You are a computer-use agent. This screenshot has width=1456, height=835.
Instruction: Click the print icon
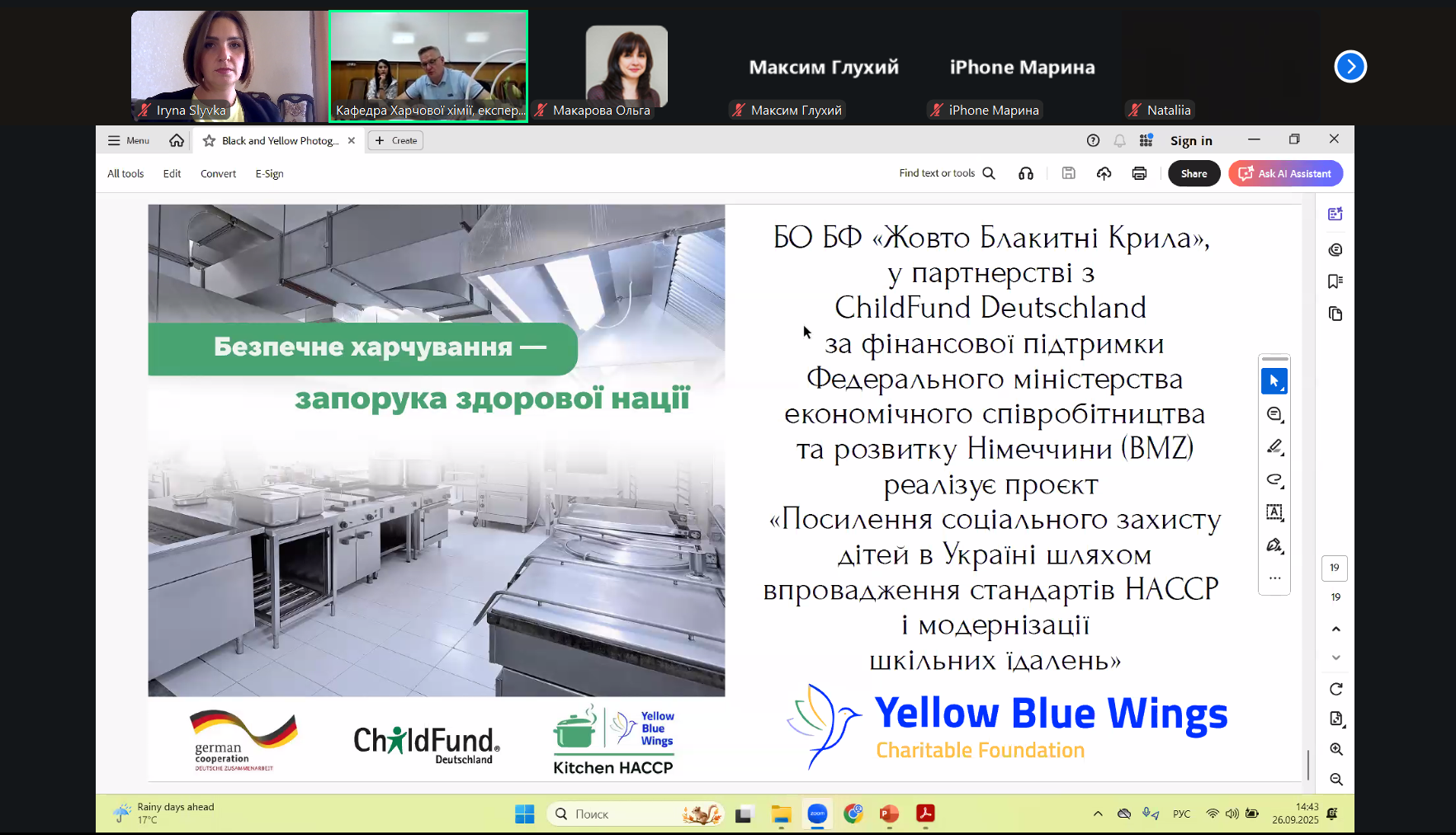pos(1139,173)
